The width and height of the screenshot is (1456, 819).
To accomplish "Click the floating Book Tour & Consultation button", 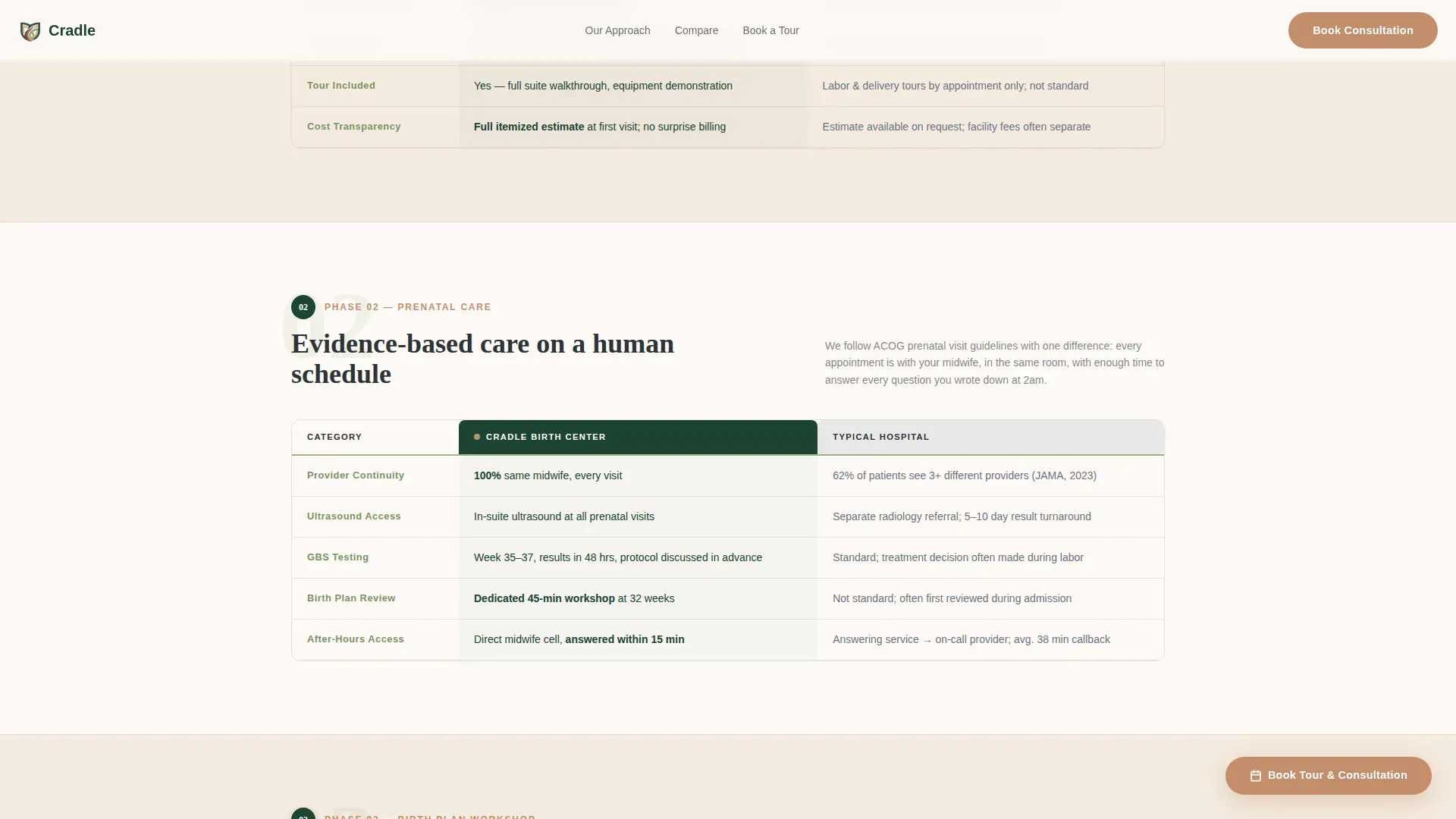I will point(1329,775).
